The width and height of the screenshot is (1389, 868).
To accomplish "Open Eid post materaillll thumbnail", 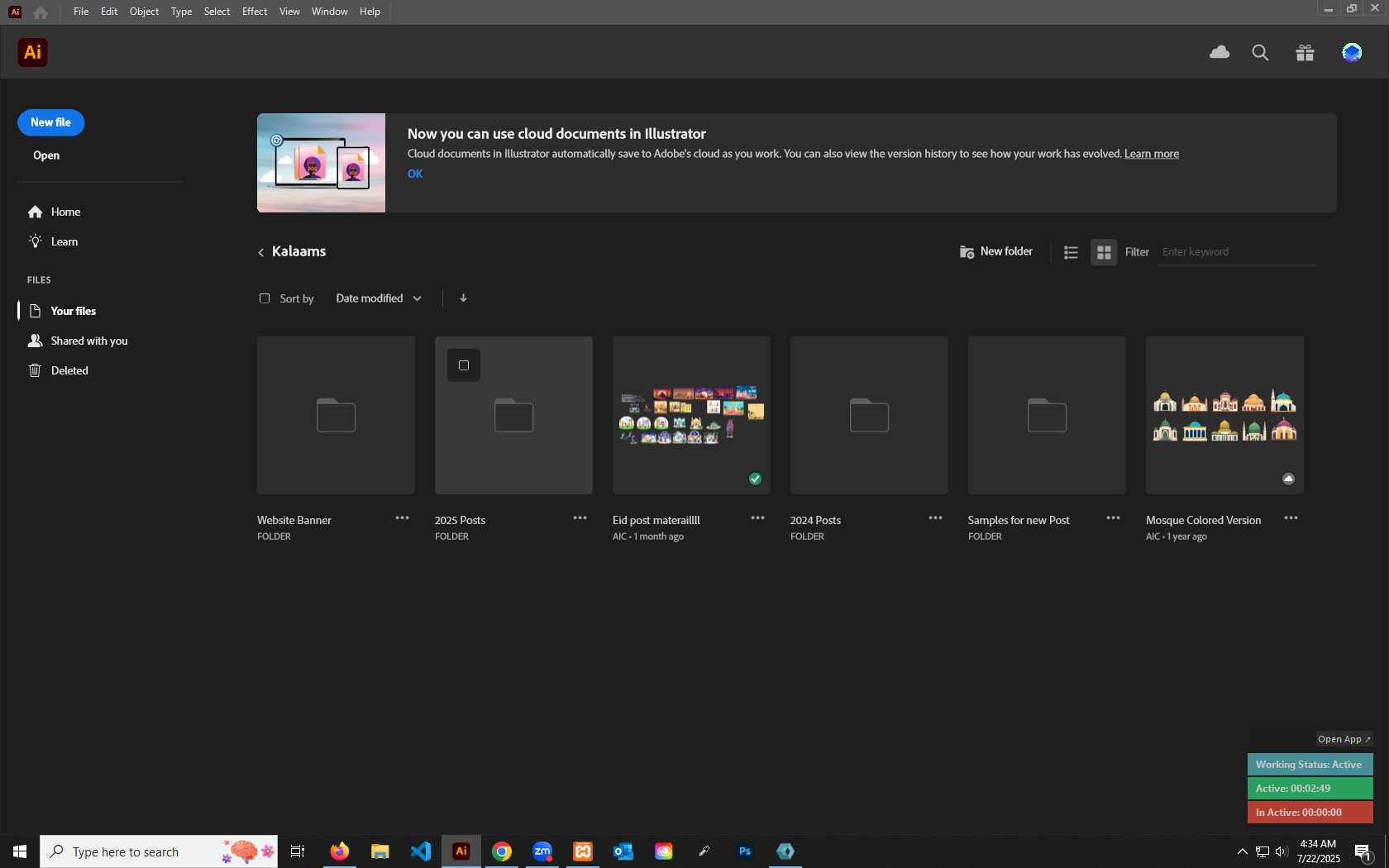I will [691, 415].
